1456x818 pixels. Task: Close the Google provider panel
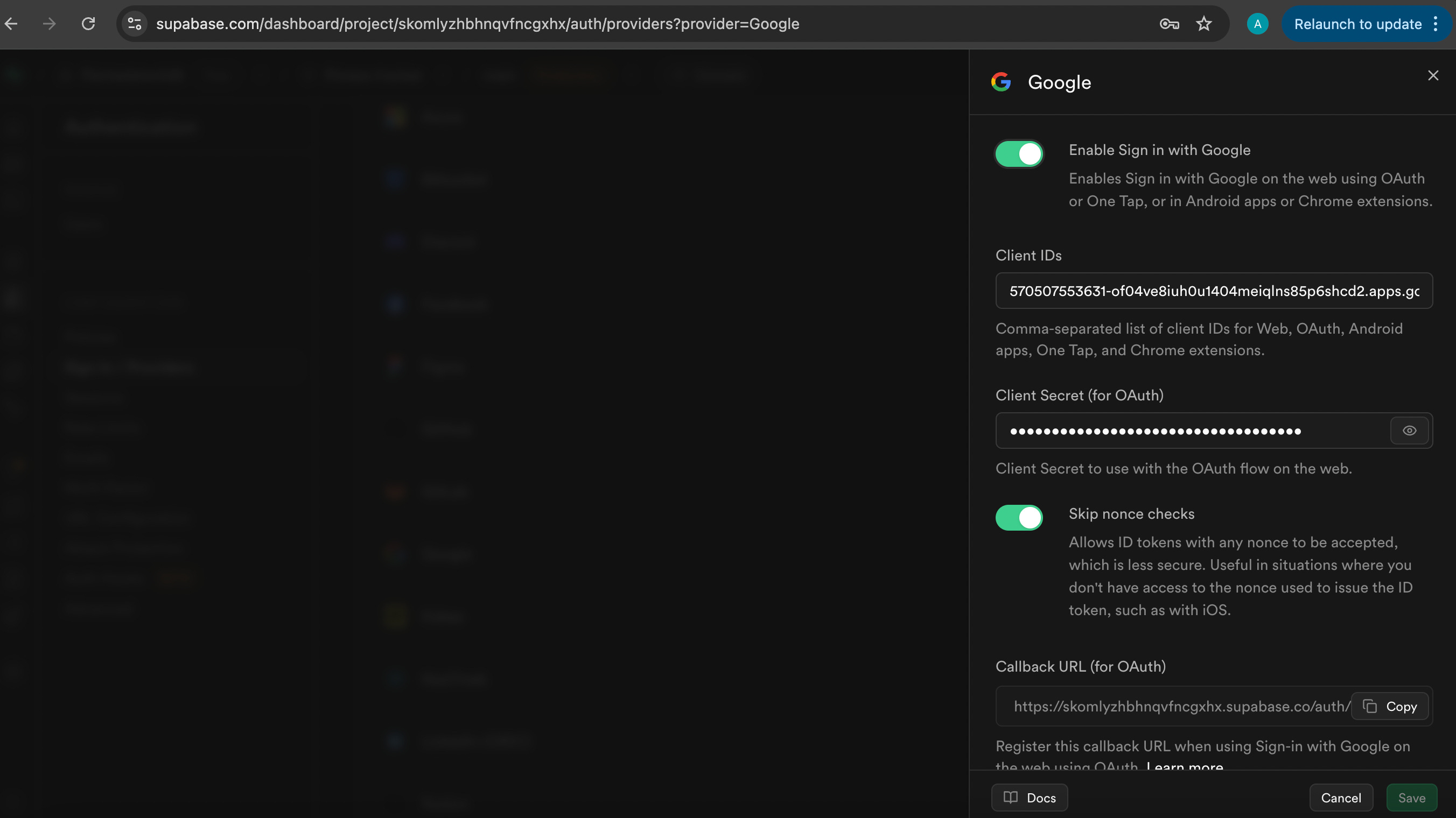pos(1433,75)
